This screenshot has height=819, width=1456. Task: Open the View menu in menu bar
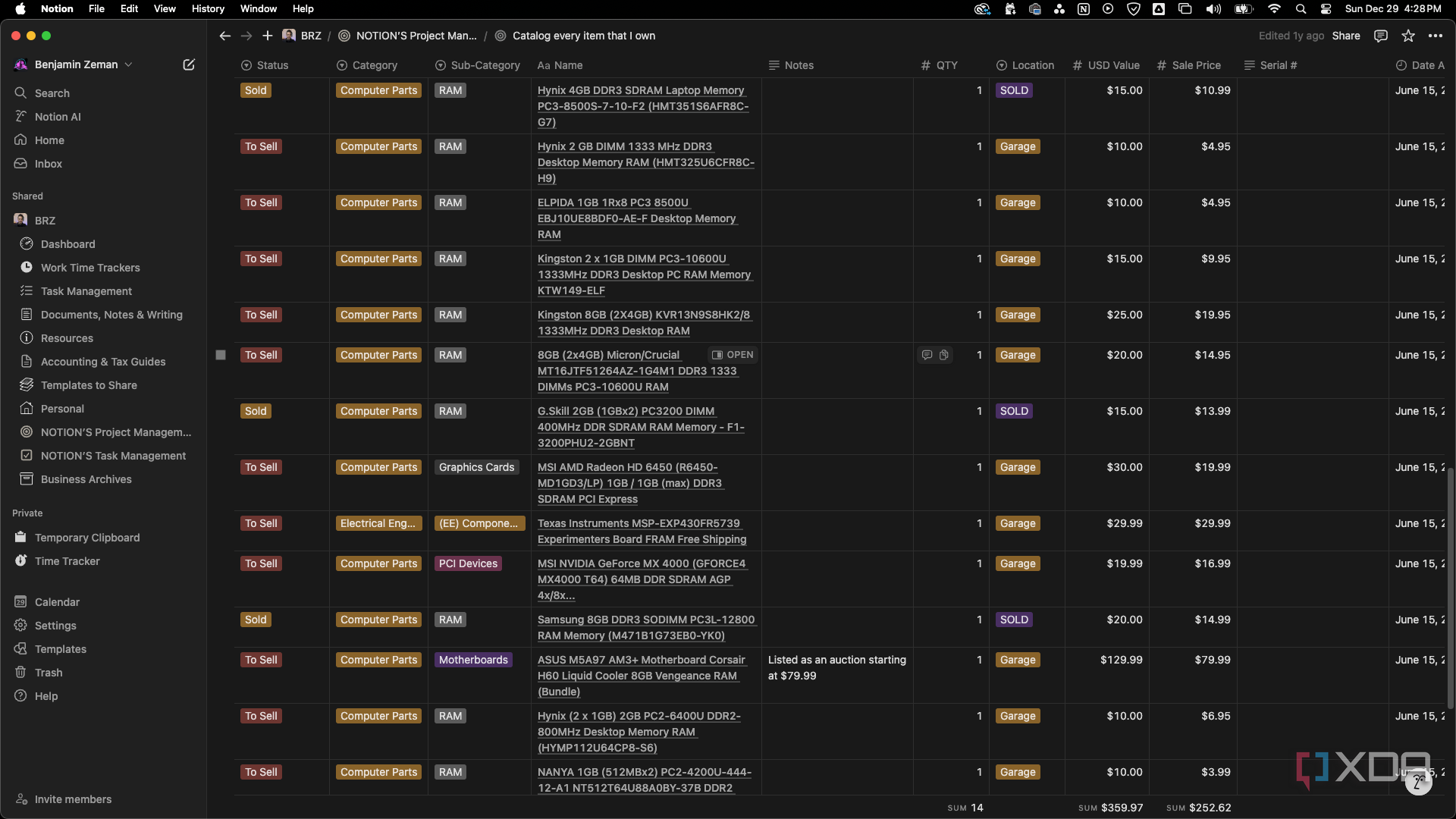pyautogui.click(x=165, y=8)
